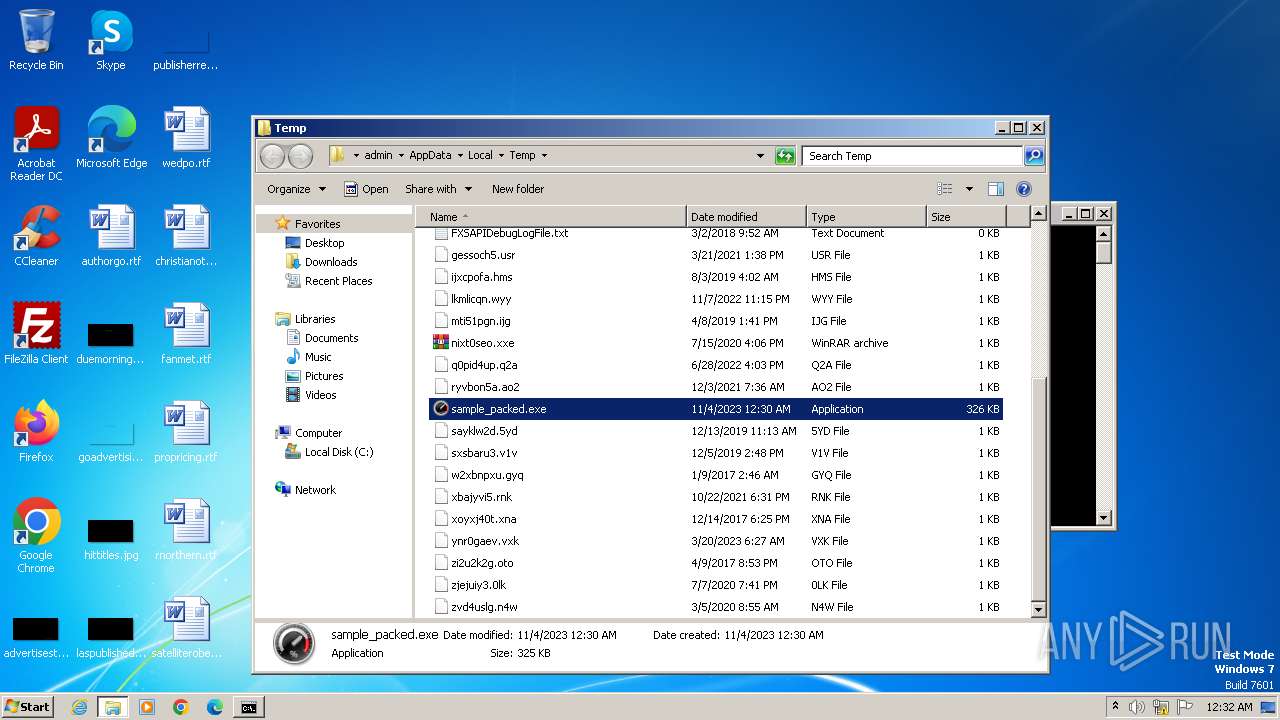Click Internet Explorer in the taskbar
1280x720 pixels.
(80, 707)
